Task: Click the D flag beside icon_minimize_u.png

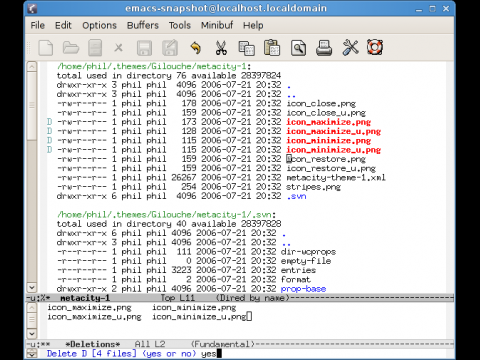Action: [x=49, y=150]
